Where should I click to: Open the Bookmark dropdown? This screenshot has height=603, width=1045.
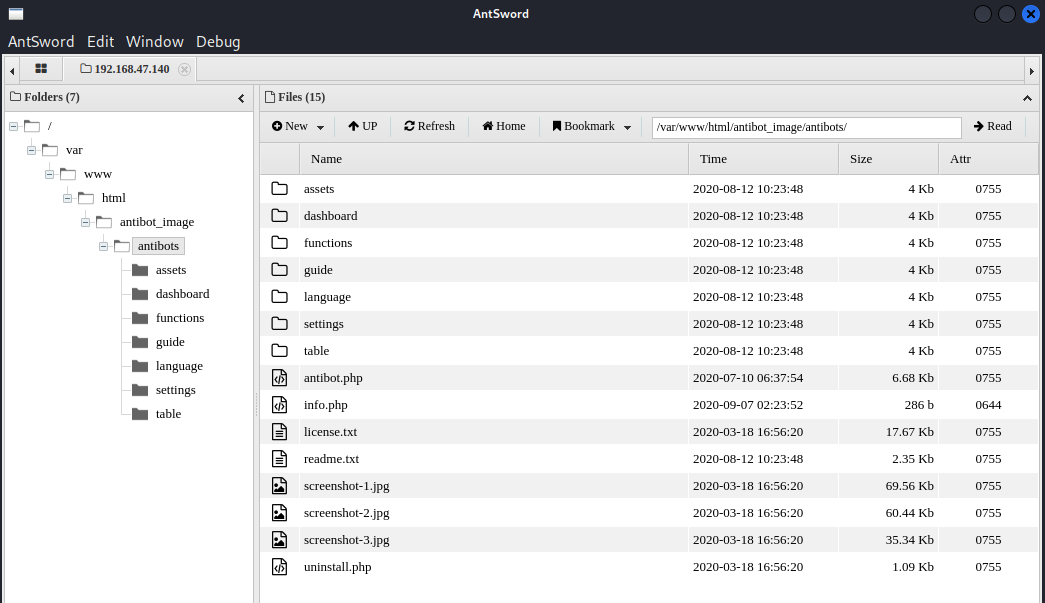click(591, 127)
